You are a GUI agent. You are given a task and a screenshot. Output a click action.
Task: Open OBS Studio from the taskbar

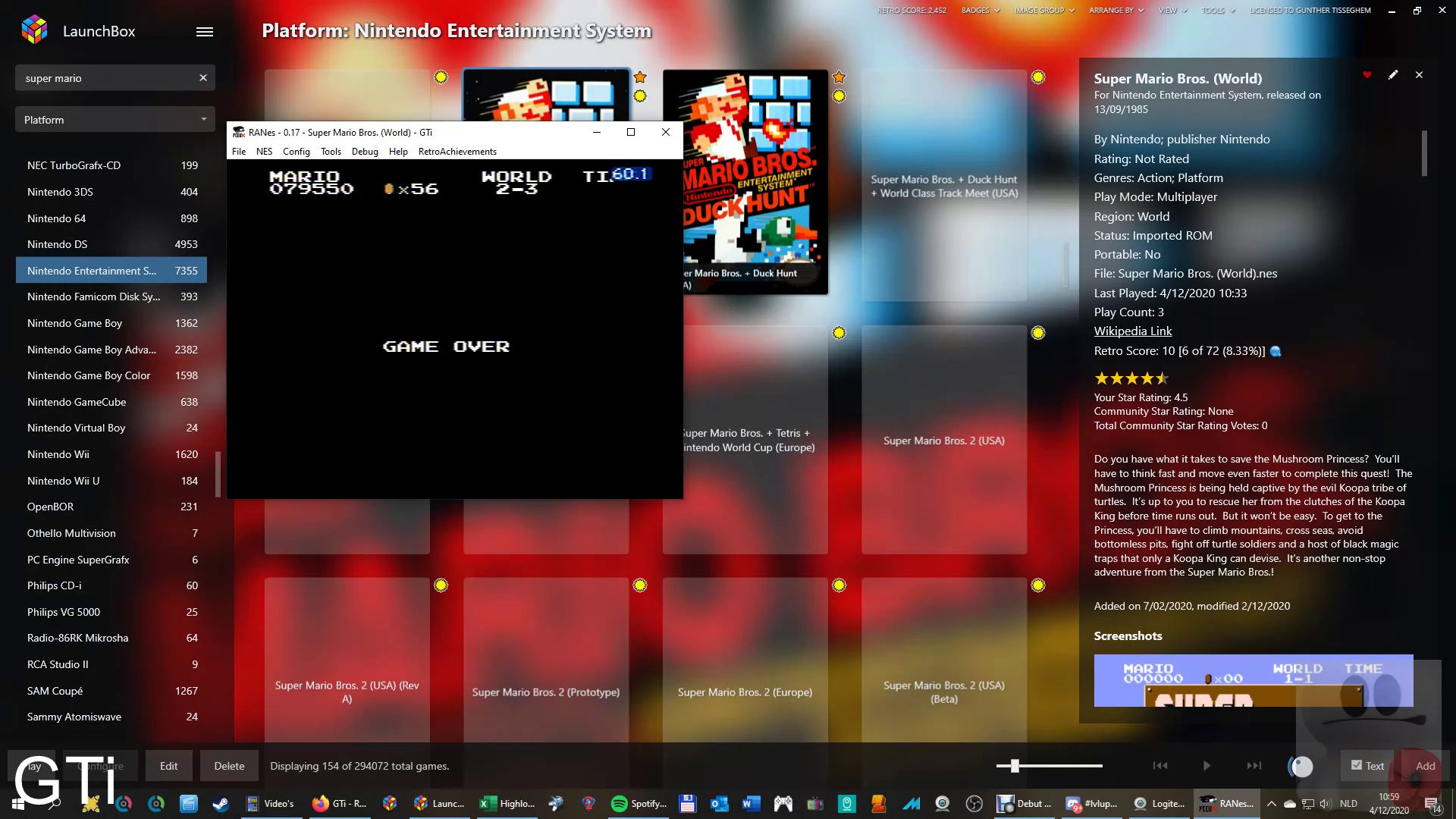pos(974,804)
